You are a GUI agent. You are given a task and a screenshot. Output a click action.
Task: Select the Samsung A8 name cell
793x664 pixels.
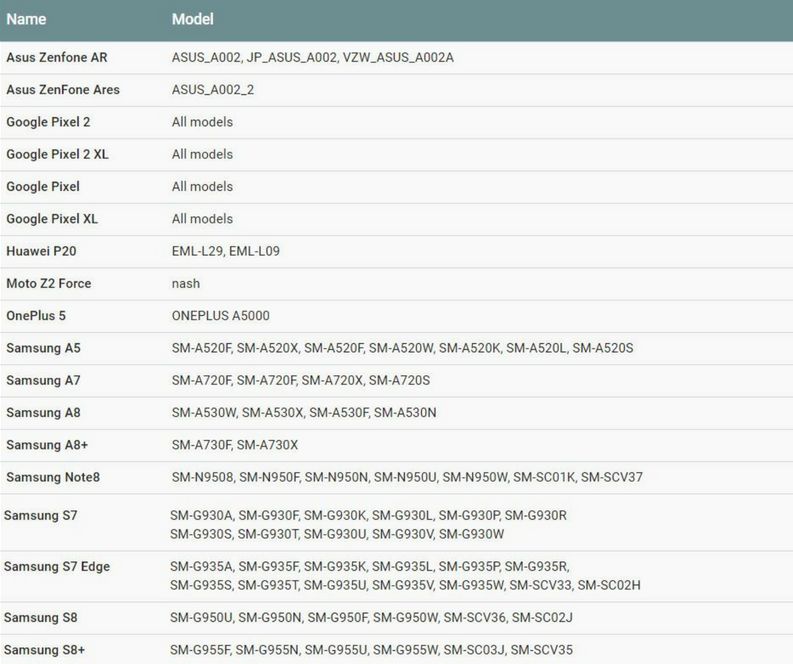point(43,413)
